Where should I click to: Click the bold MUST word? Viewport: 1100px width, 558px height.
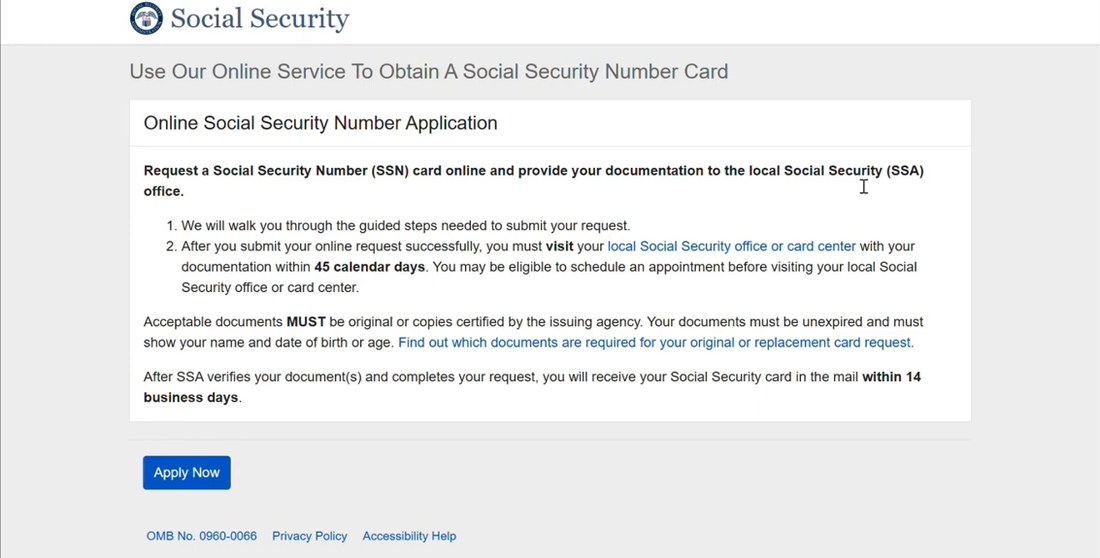click(x=306, y=321)
